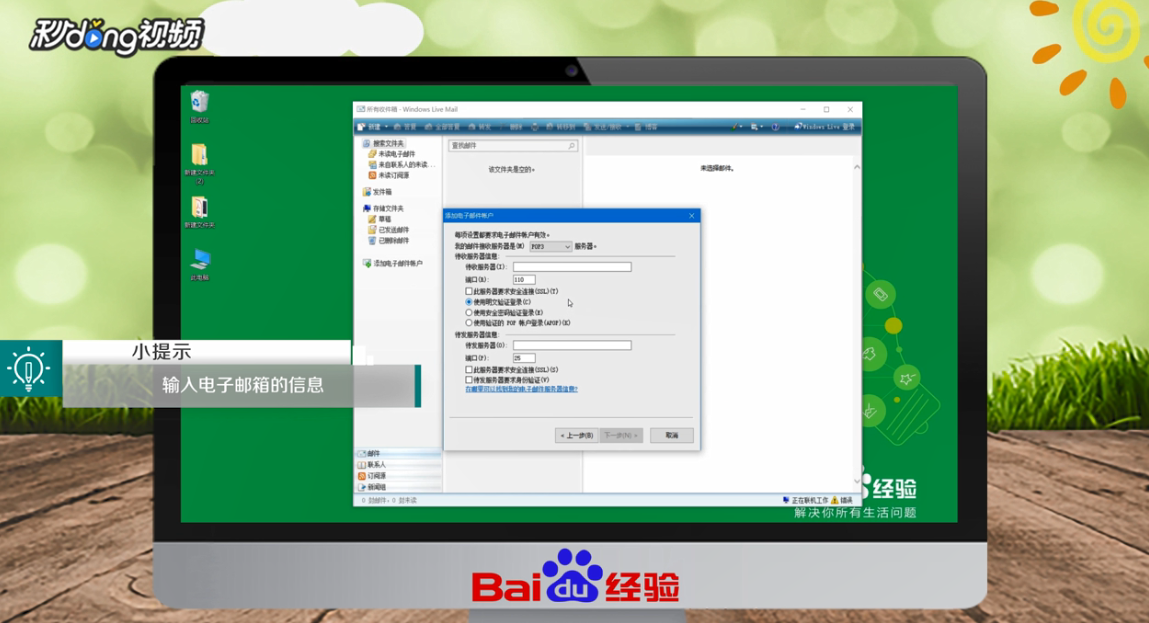
Task: Select the 答复 (Reply) toolbar icon
Action: (403, 127)
